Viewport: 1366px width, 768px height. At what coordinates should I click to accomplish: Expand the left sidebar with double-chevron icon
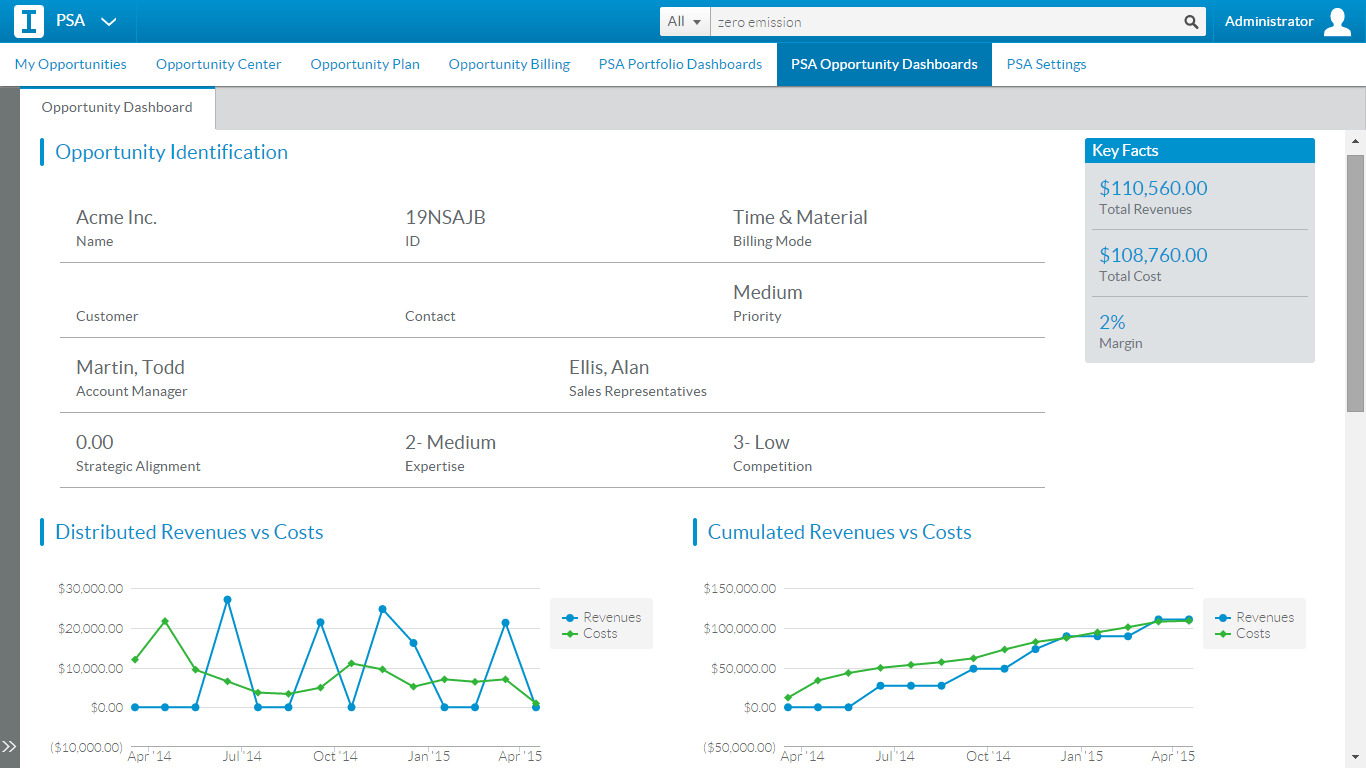(x=9, y=746)
